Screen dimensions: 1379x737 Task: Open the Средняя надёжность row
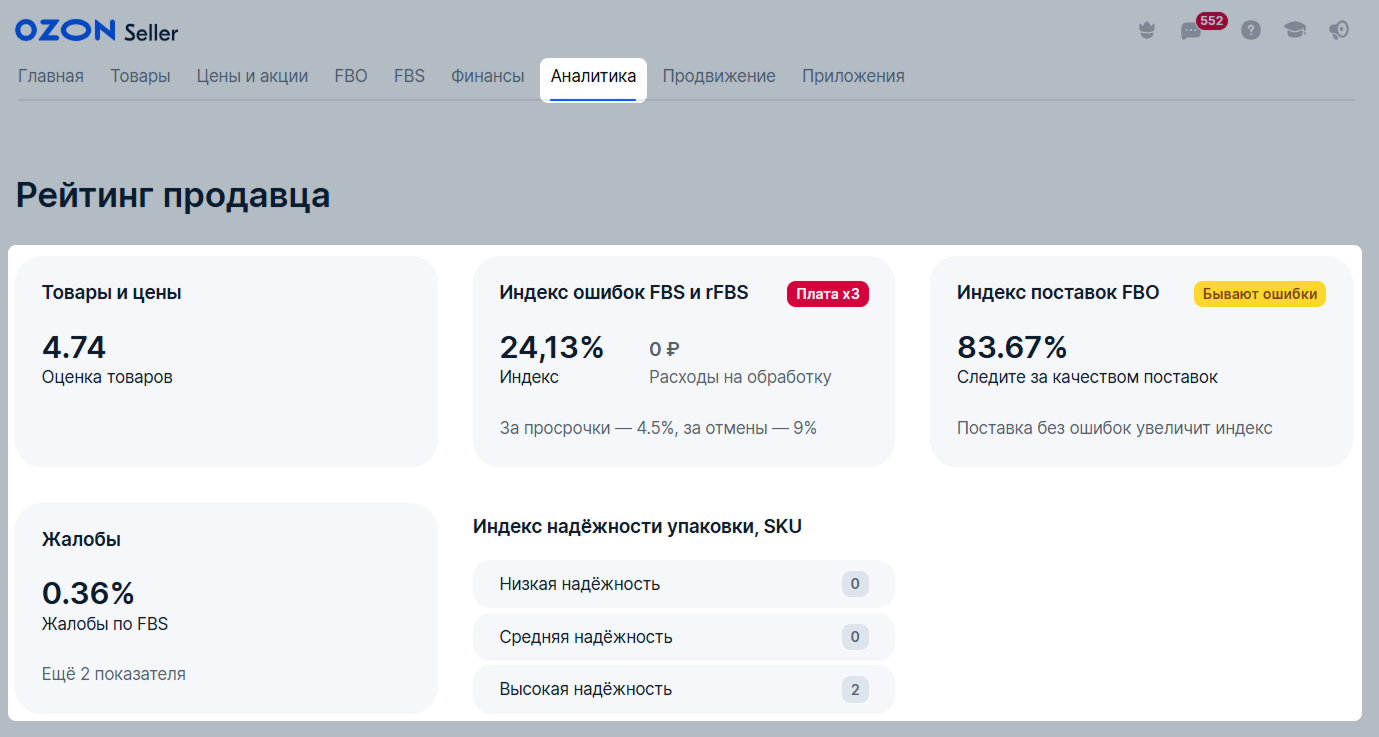click(684, 637)
